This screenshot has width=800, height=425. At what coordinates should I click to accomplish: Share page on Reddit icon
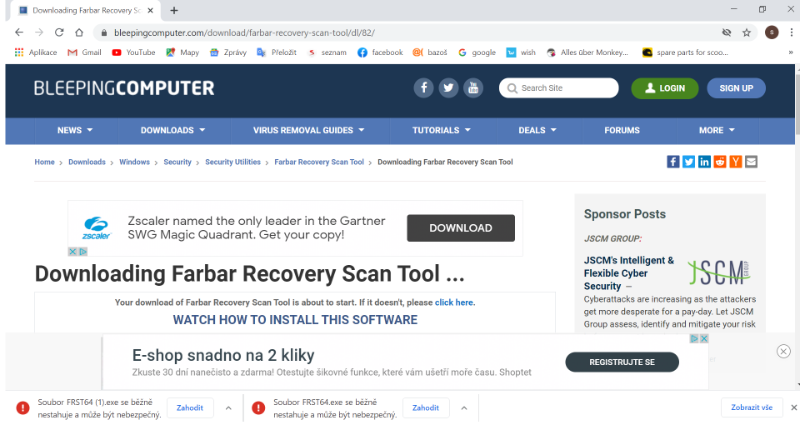(x=720, y=162)
